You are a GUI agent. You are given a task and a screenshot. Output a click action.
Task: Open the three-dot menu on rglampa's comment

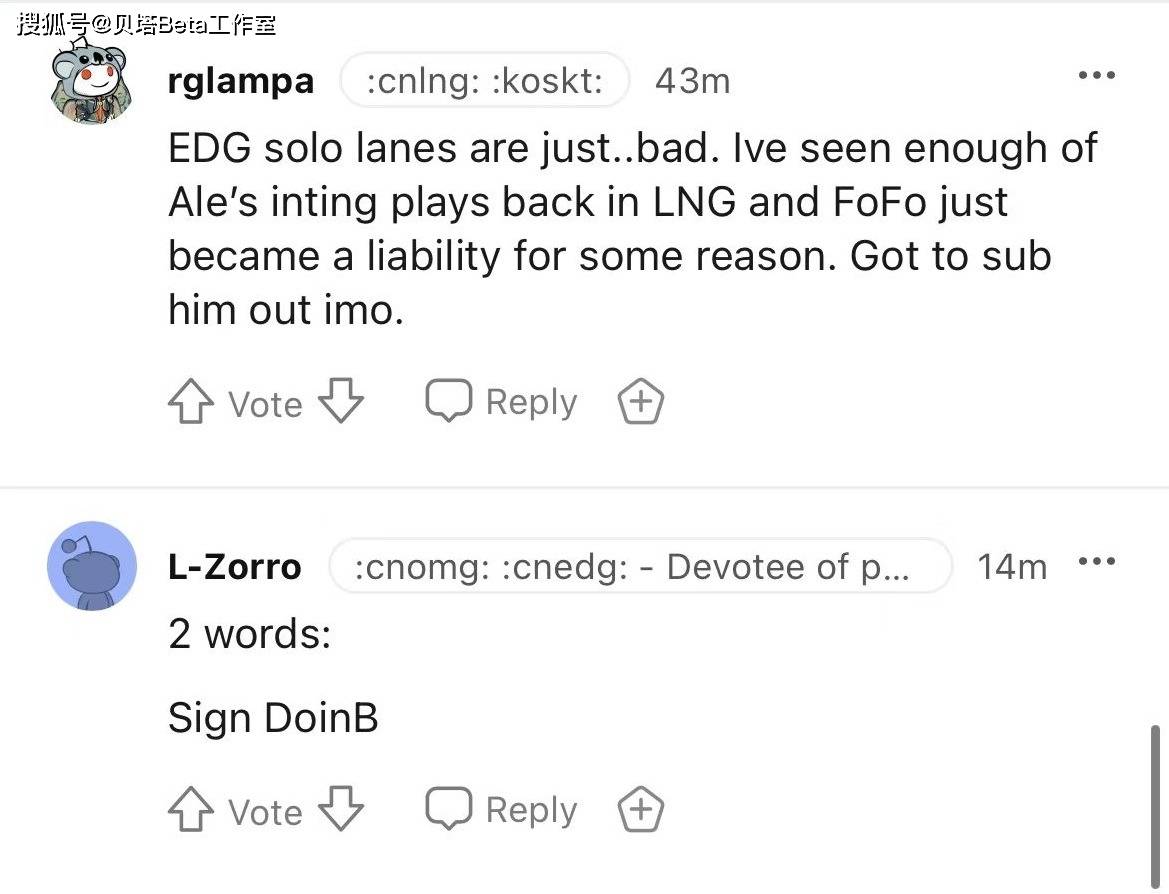(x=1097, y=75)
